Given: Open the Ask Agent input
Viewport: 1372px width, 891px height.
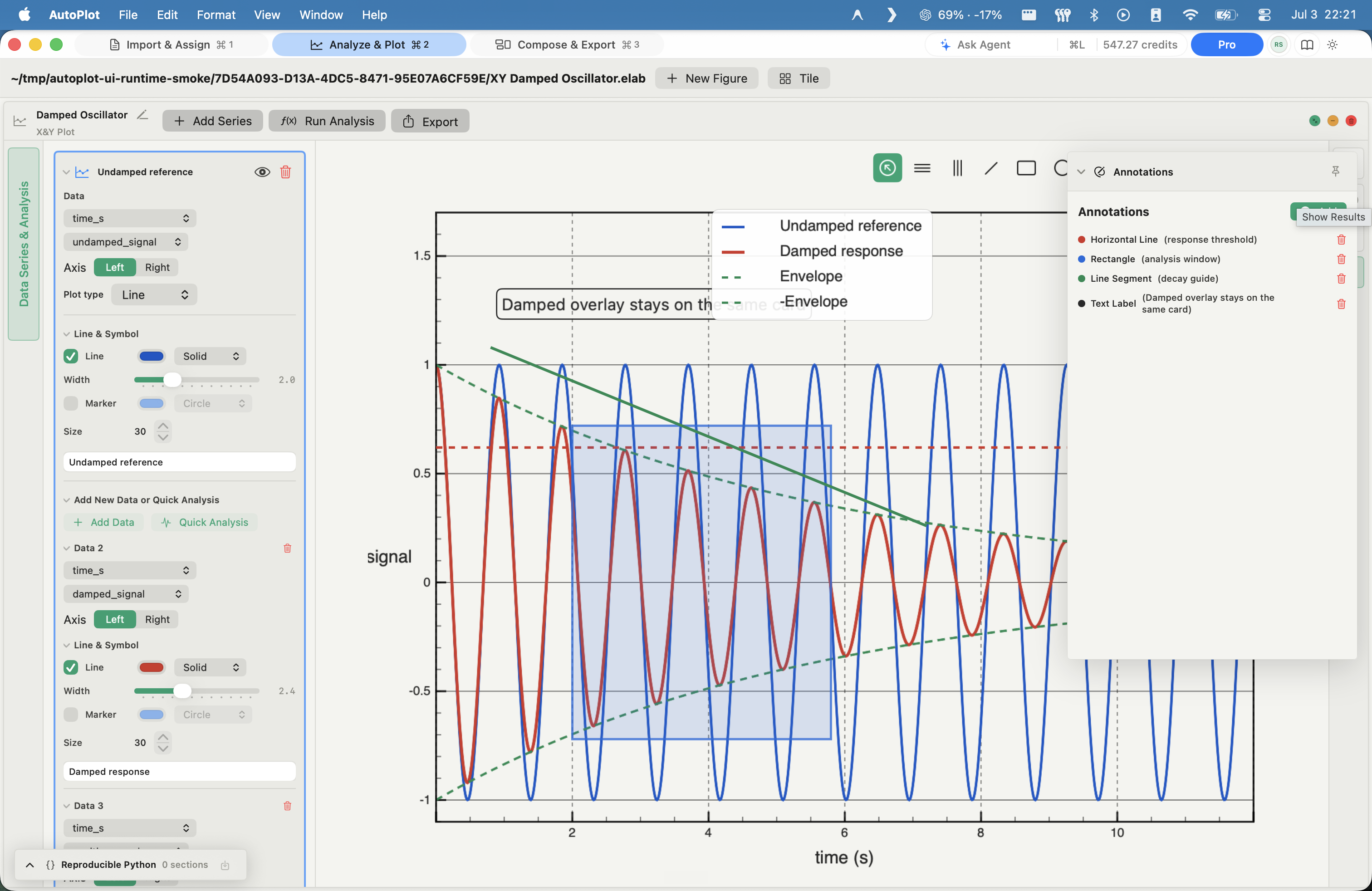Looking at the screenshot, I should pos(990,44).
